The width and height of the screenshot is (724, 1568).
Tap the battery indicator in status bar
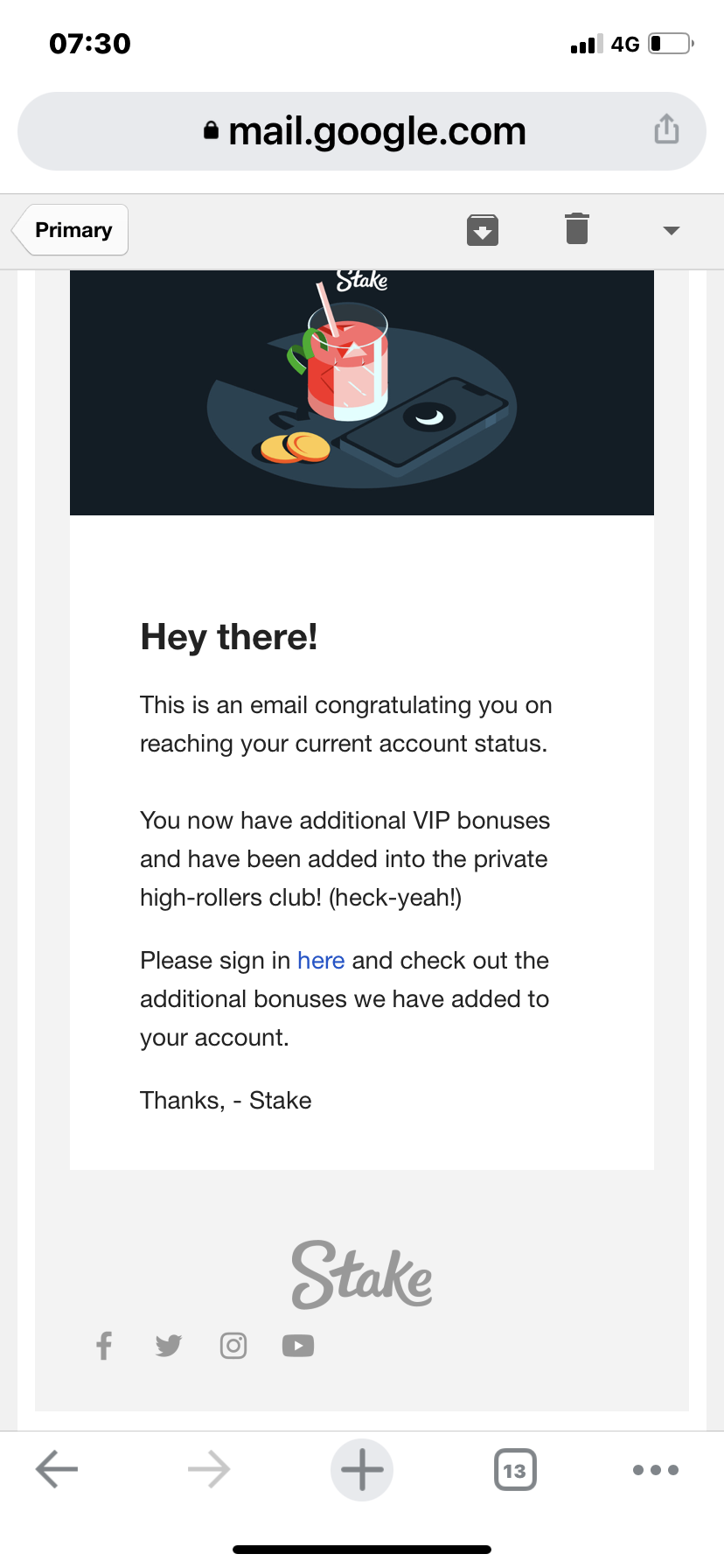[672, 43]
